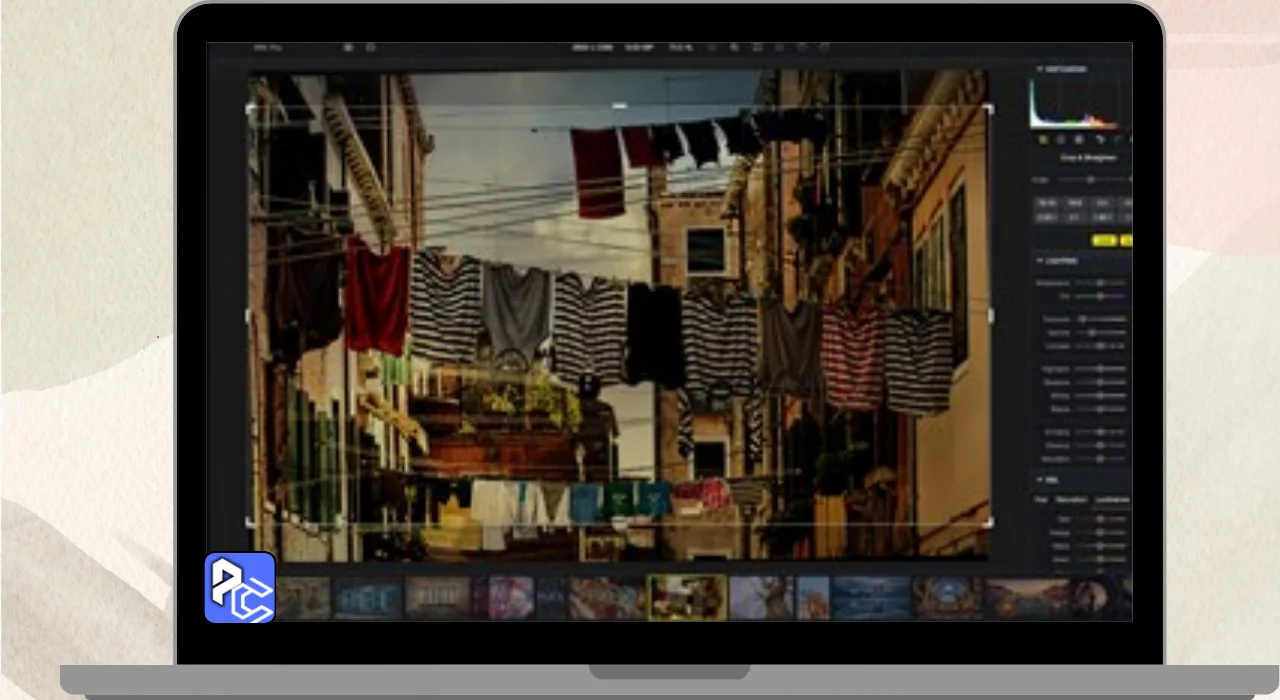
Task: Click the crop angle slider
Action: coord(1091,180)
